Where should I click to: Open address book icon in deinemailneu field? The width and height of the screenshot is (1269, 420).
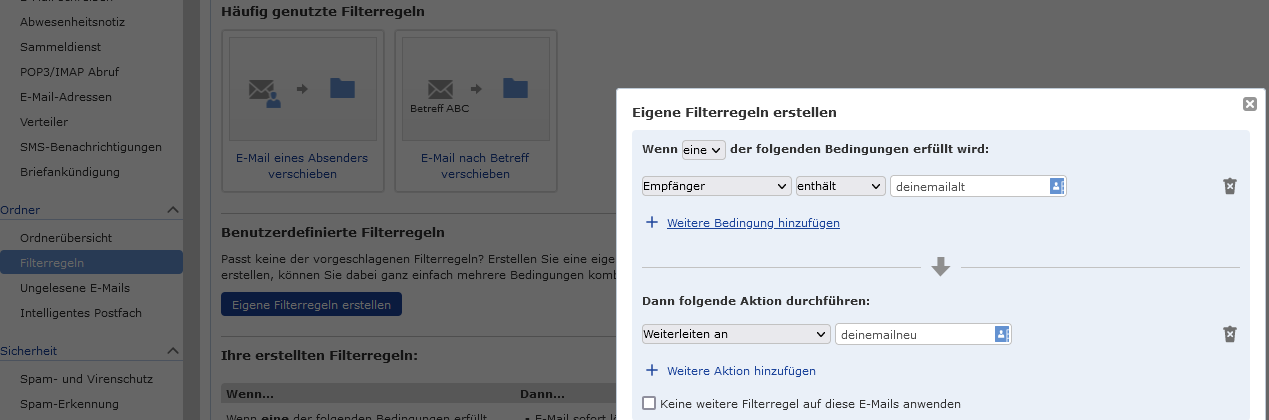[1001, 334]
